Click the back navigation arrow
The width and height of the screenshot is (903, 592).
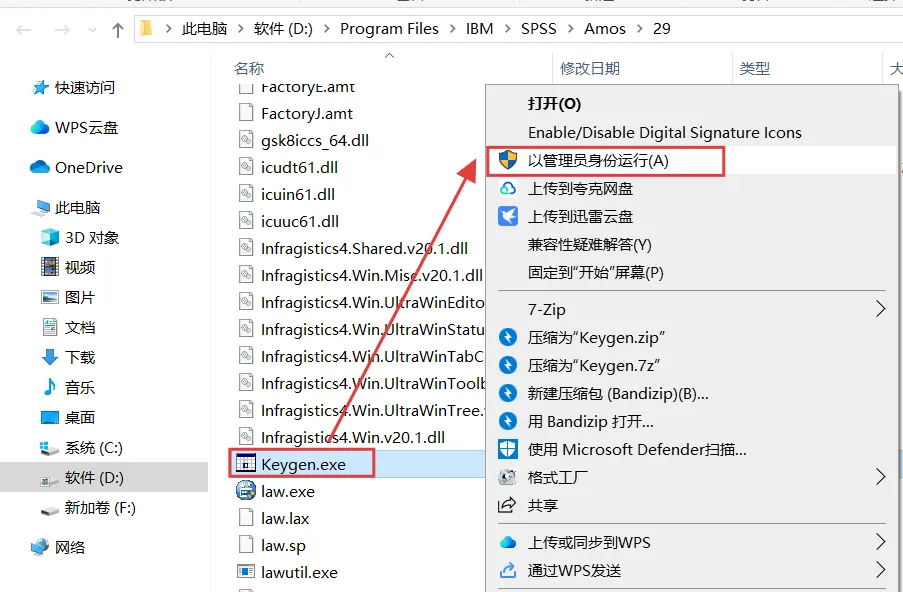pos(24,29)
